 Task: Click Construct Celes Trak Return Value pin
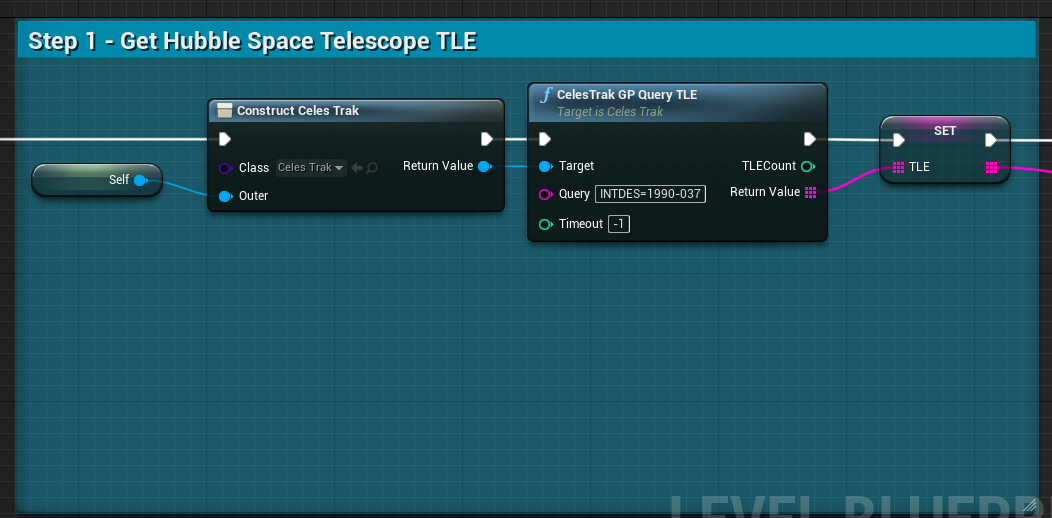click(x=484, y=166)
